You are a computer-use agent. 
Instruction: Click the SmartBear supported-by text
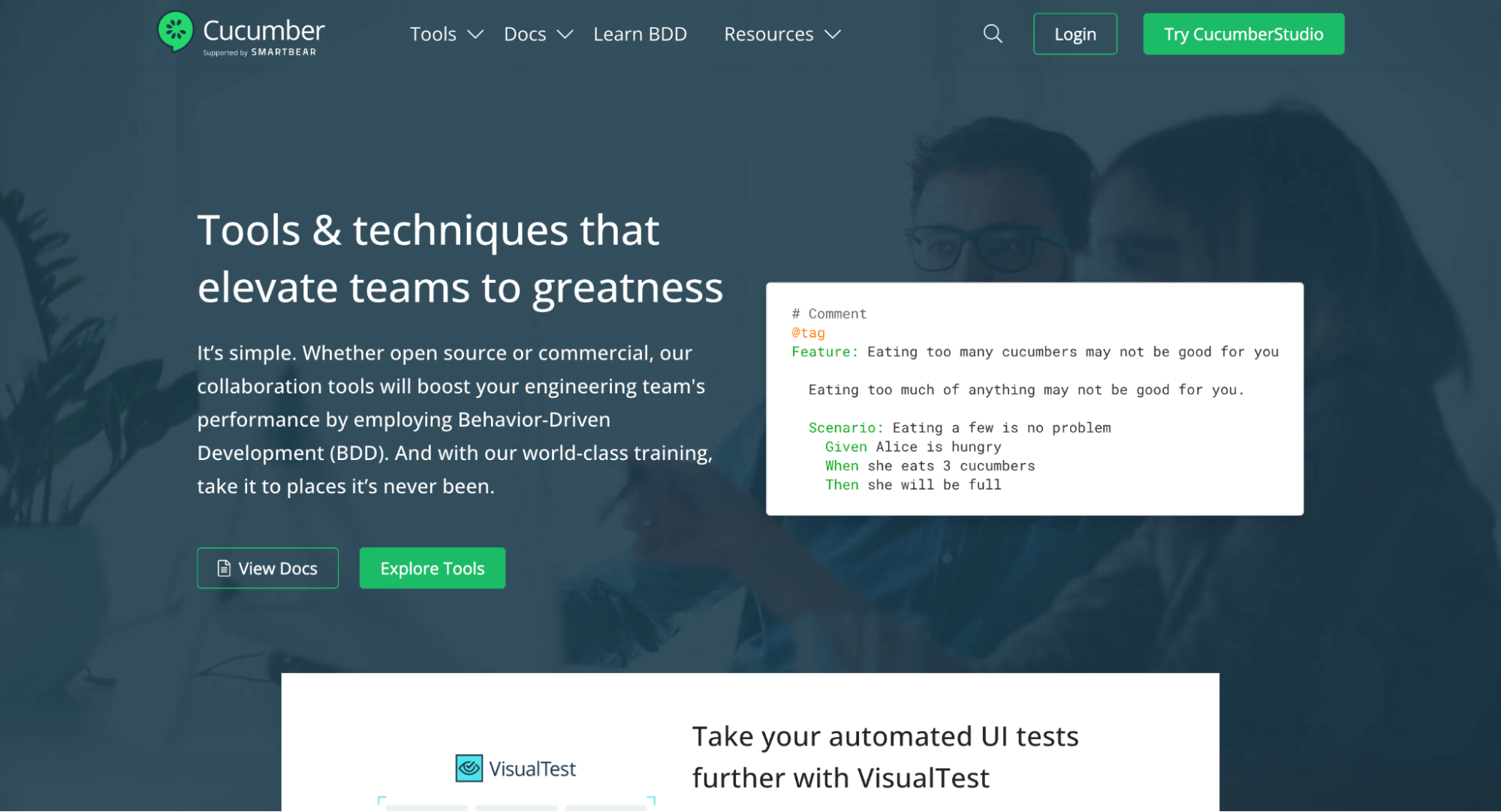point(259,53)
